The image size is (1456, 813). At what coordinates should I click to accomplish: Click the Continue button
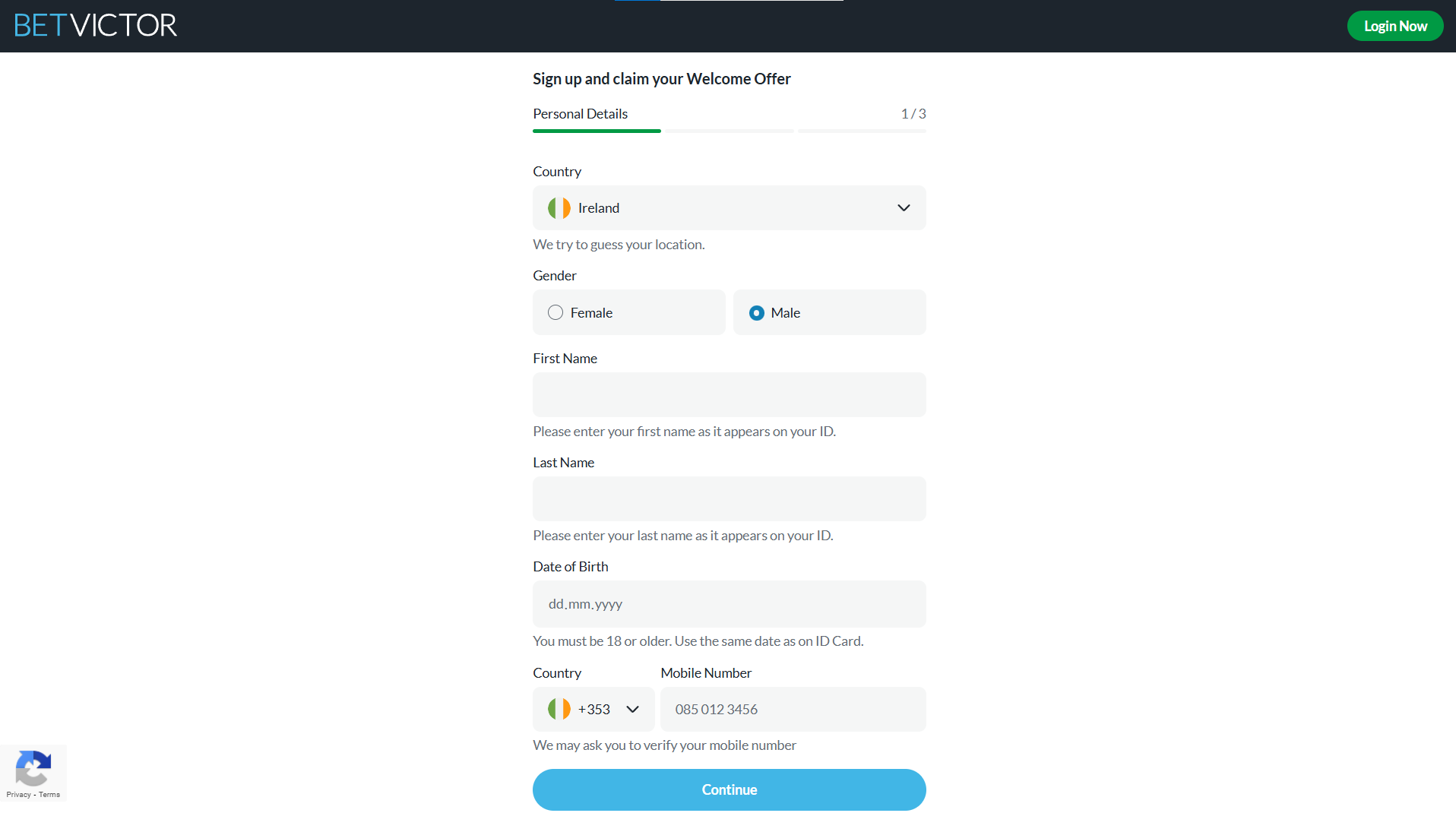click(x=730, y=789)
